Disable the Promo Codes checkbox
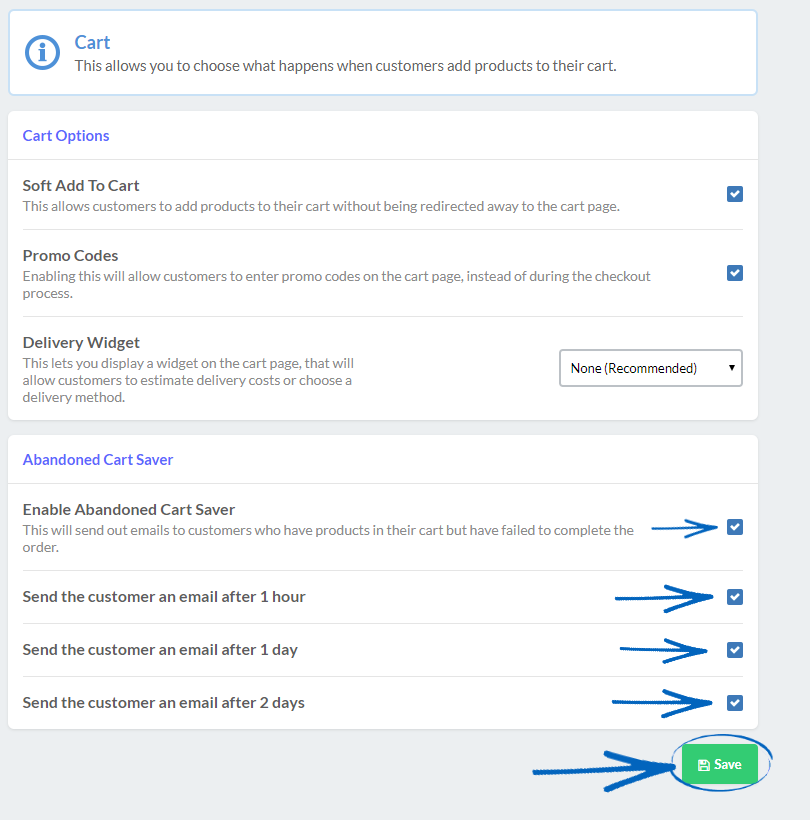 pyautogui.click(x=735, y=273)
